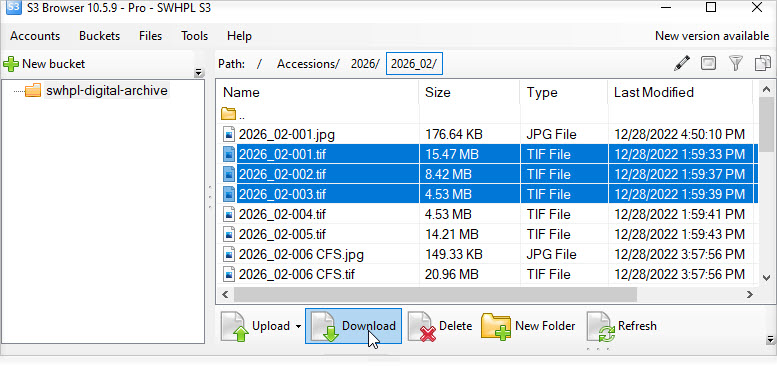Open the Buckets menu
777x372 pixels.
pos(100,36)
